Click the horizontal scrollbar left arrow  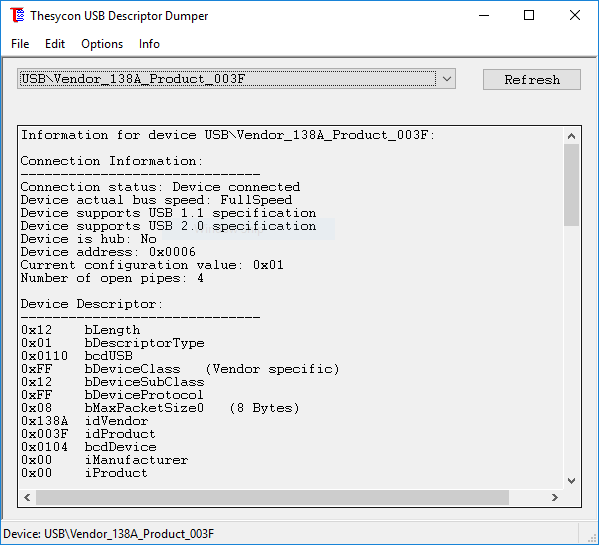pos(27,497)
